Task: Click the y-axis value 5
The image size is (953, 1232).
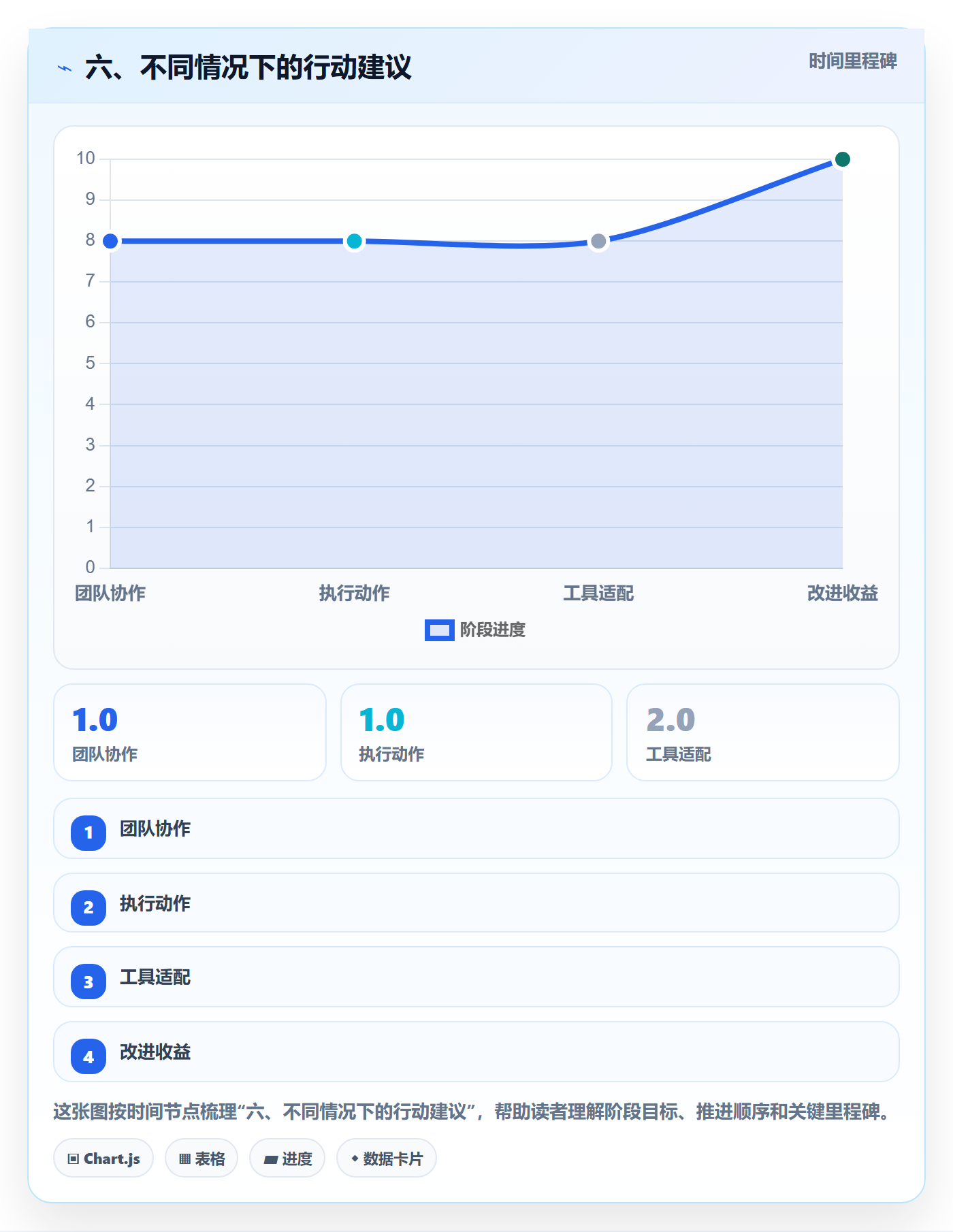Action: (x=90, y=363)
